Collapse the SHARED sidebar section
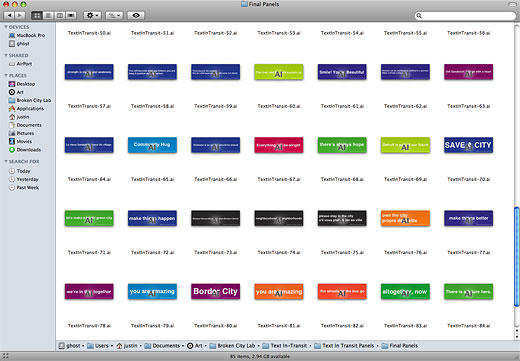Image resolution: width=520 pixels, height=361 pixels. point(6,55)
